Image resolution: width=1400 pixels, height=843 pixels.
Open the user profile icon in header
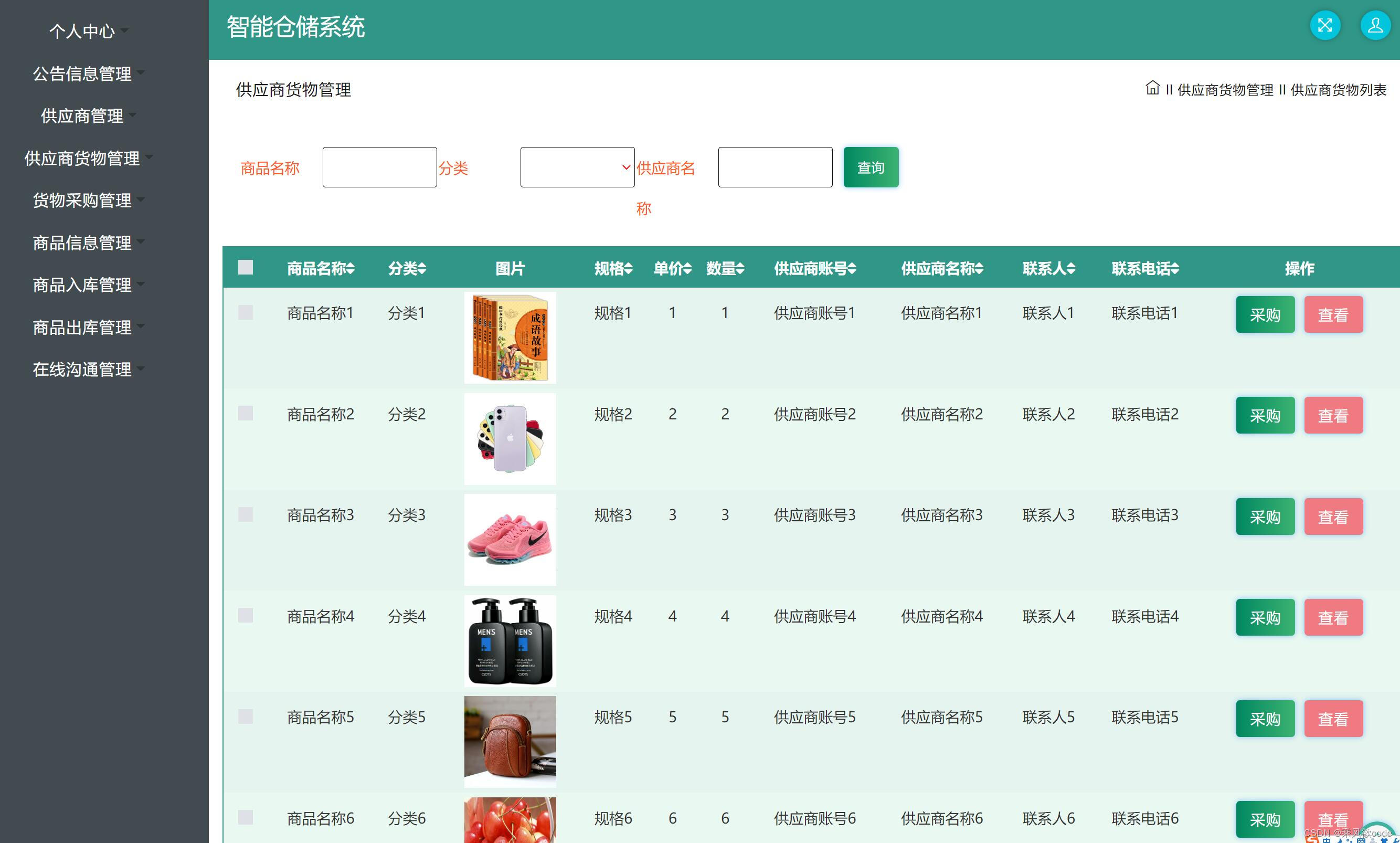[1375, 25]
